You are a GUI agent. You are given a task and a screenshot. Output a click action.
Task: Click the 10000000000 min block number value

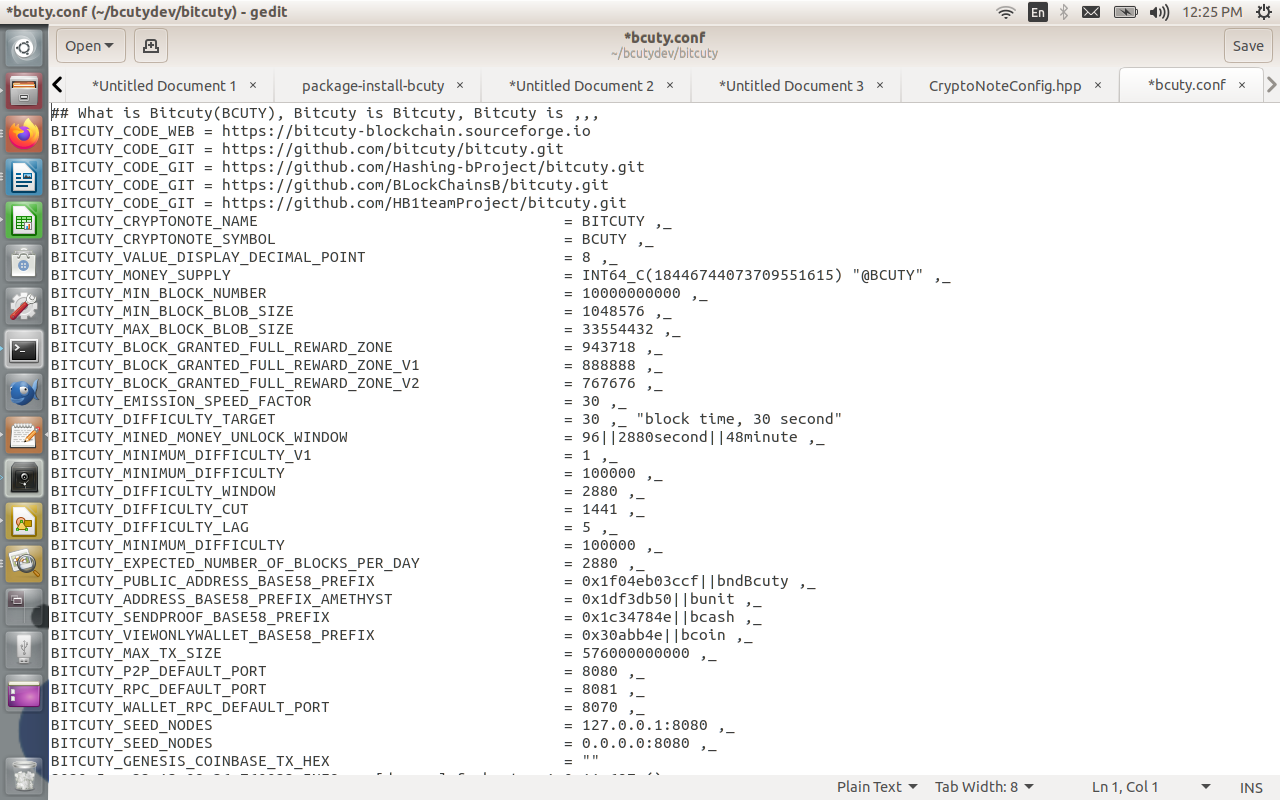631,293
